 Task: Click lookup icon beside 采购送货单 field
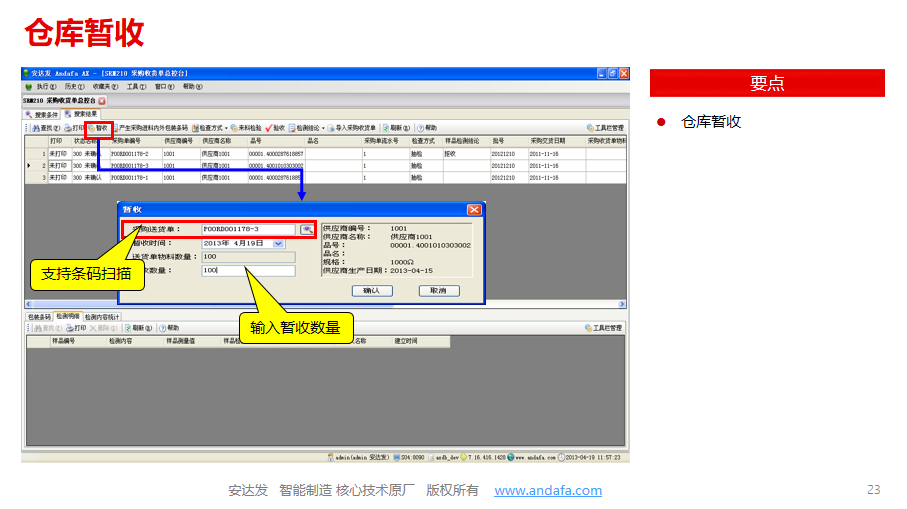pyautogui.click(x=307, y=229)
